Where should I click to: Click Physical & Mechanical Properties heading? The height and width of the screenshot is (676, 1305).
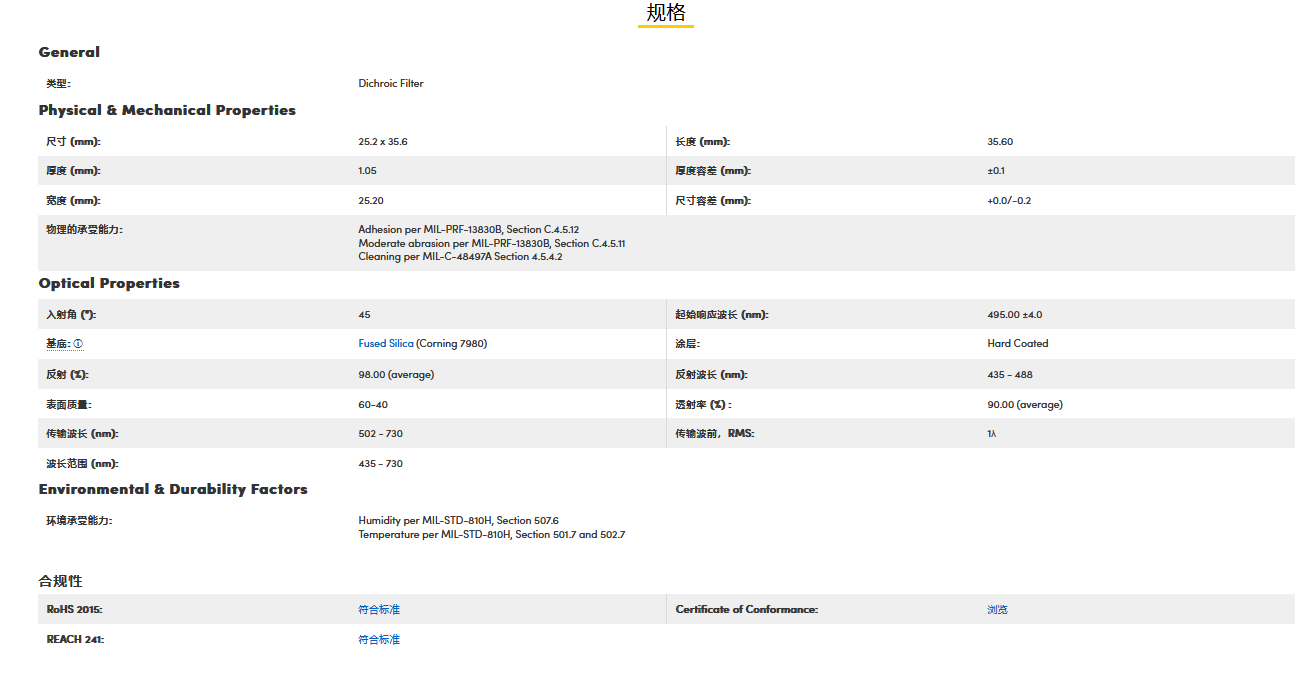click(x=167, y=110)
